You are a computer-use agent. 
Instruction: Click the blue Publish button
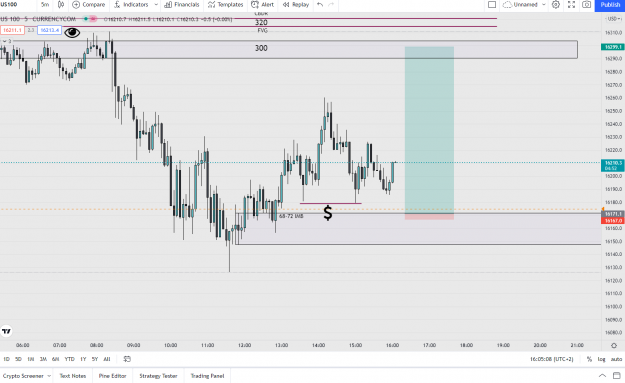point(610,5)
